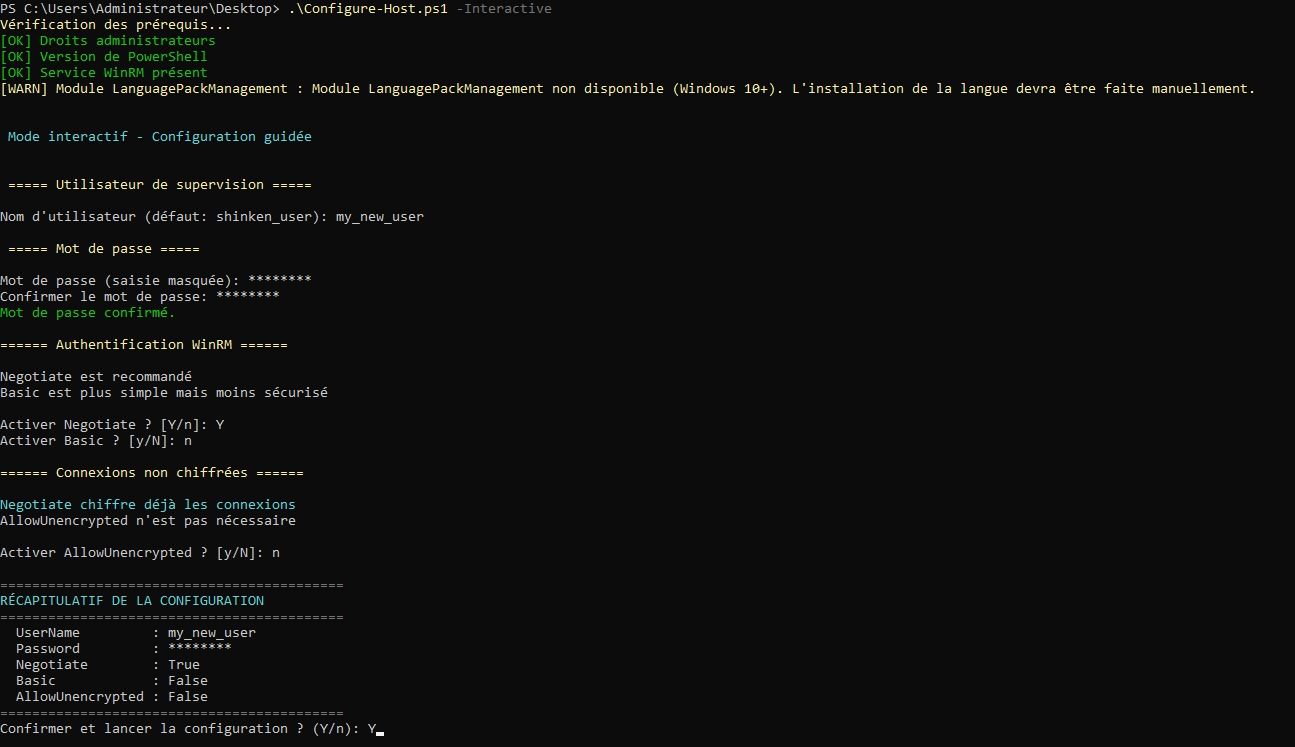Image resolution: width=1295 pixels, height=747 pixels.
Task: Click the "[OK] Droits administrateurs" line
Action: (108, 41)
